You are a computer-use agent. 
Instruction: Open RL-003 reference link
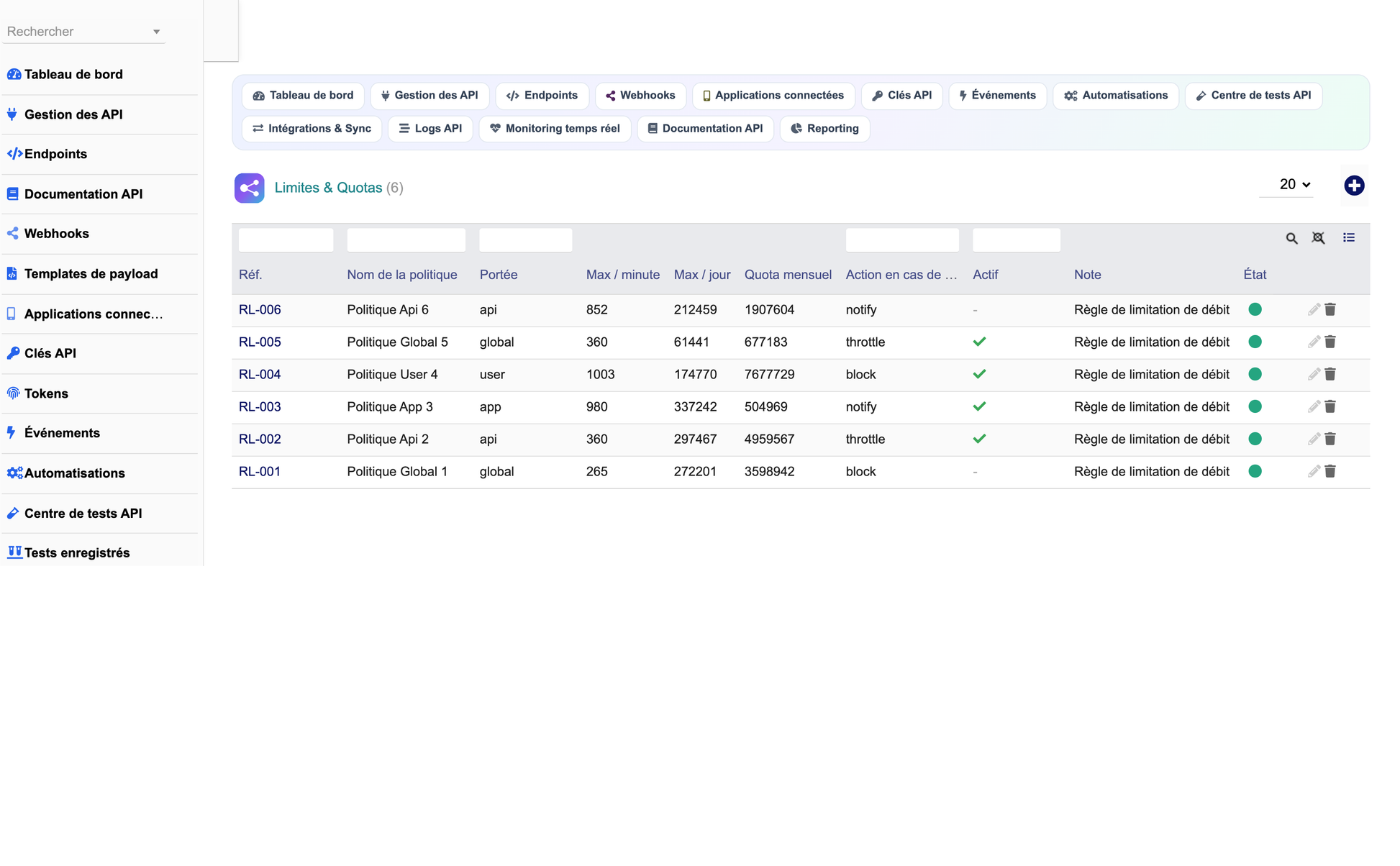pos(260,407)
